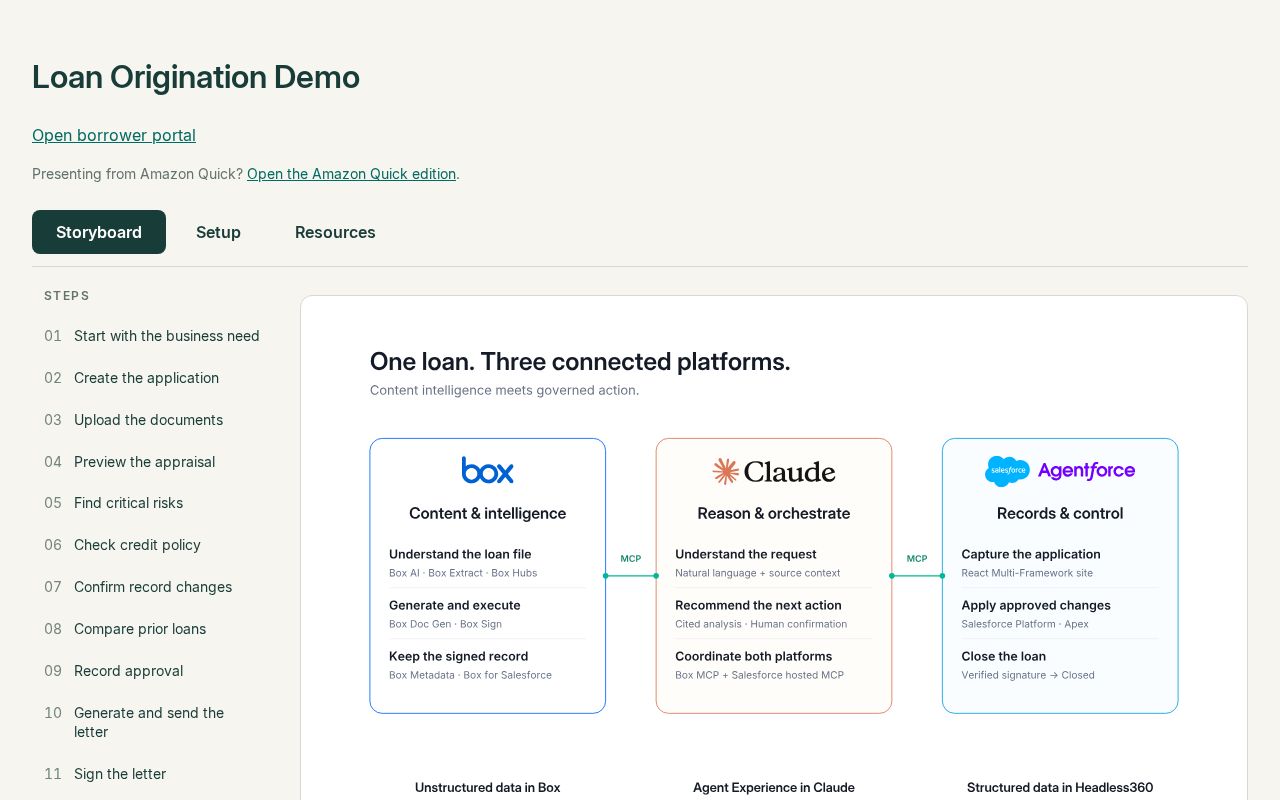This screenshot has height=800, width=1280.
Task: Click the Unstructured data in Box label
Action: coord(488,787)
